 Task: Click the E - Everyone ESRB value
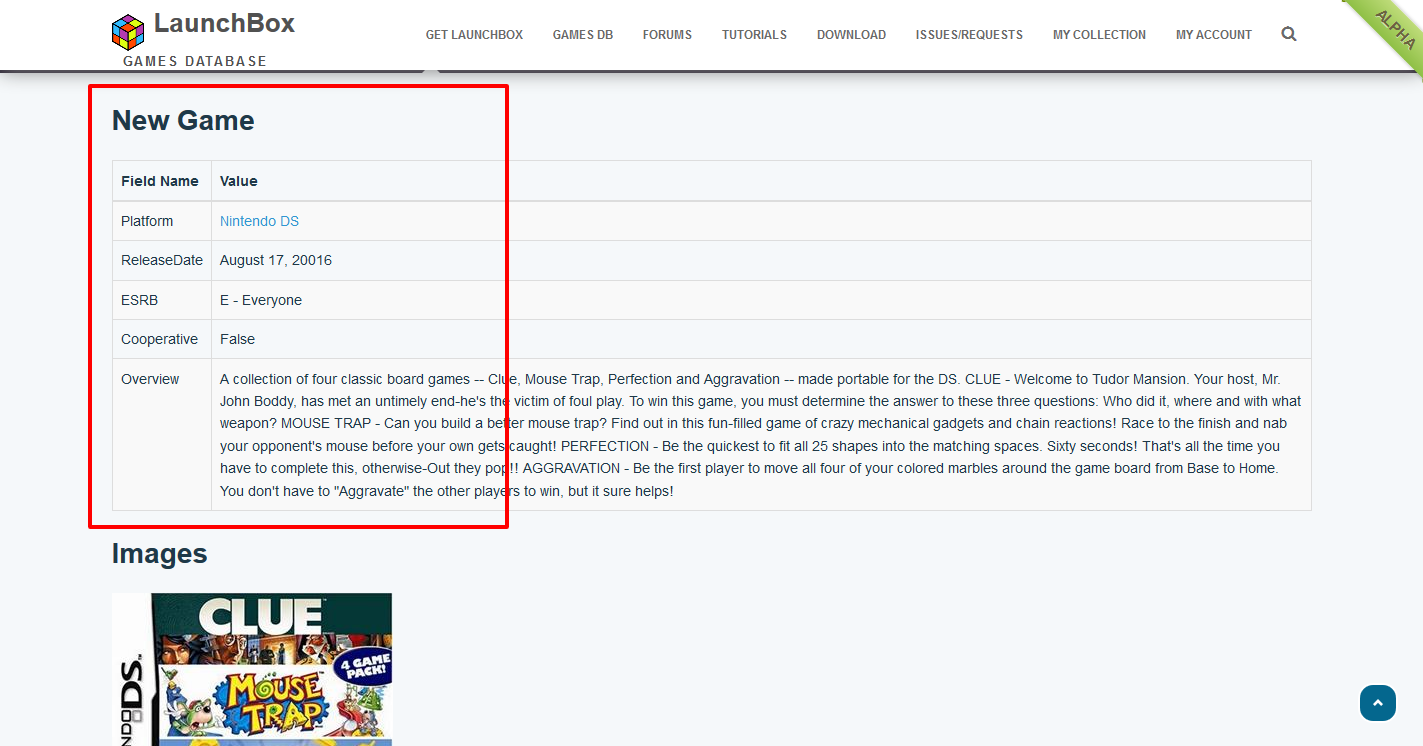click(261, 300)
